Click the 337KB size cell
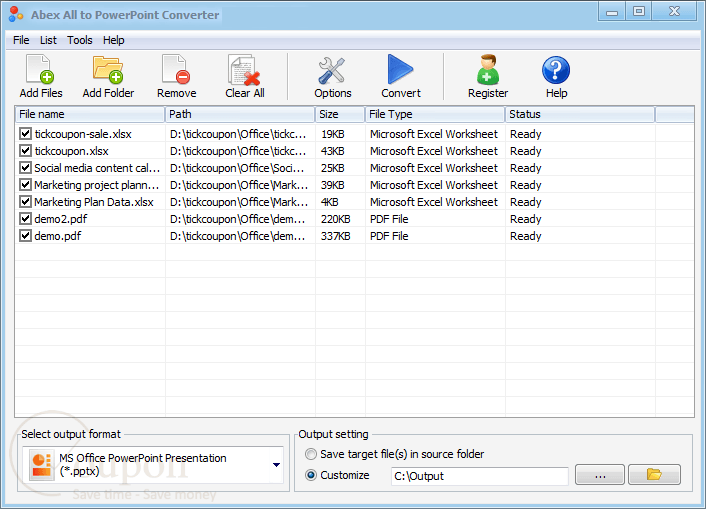 [x=335, y=236]
